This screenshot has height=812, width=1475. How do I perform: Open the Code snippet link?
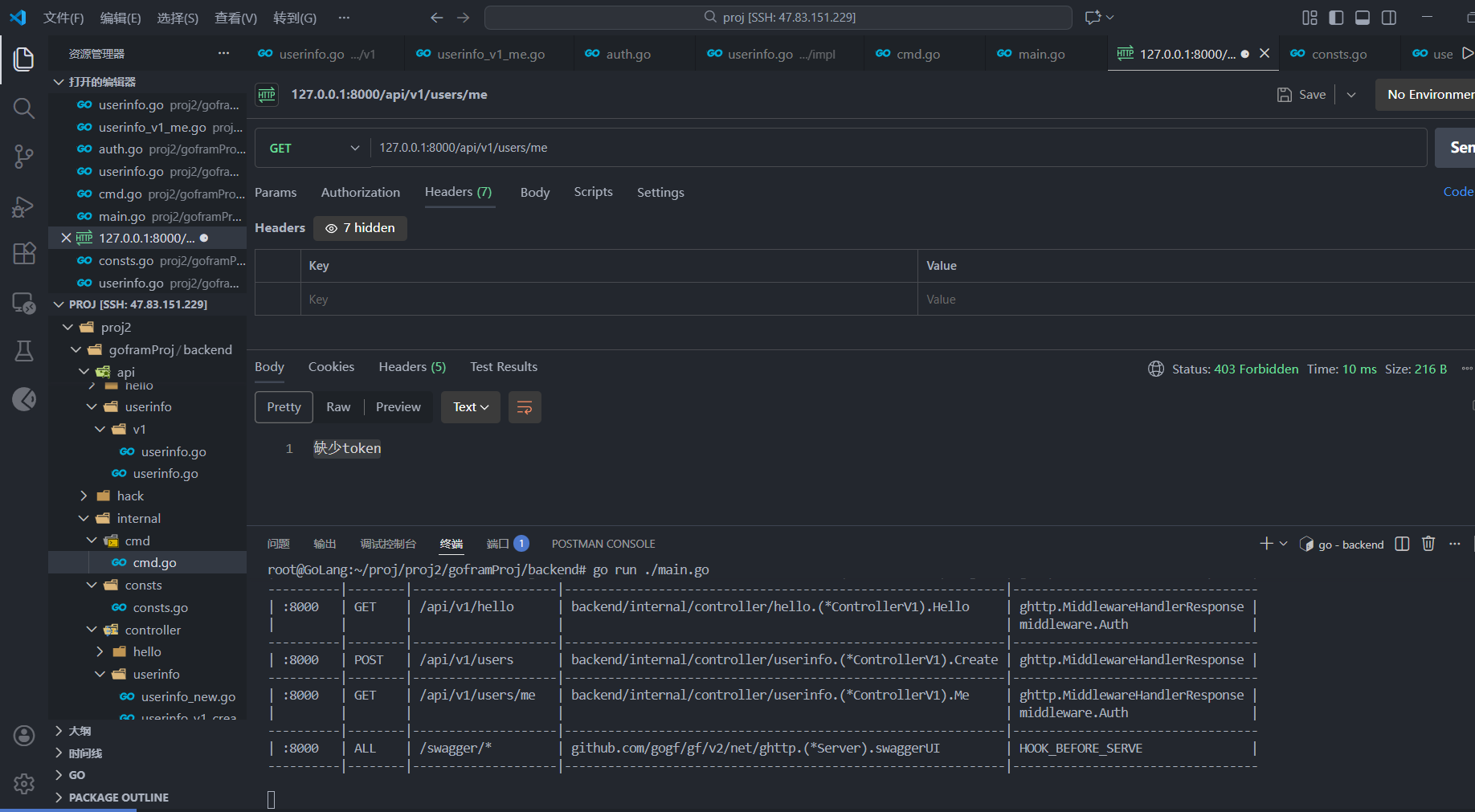click(1458, 191)
